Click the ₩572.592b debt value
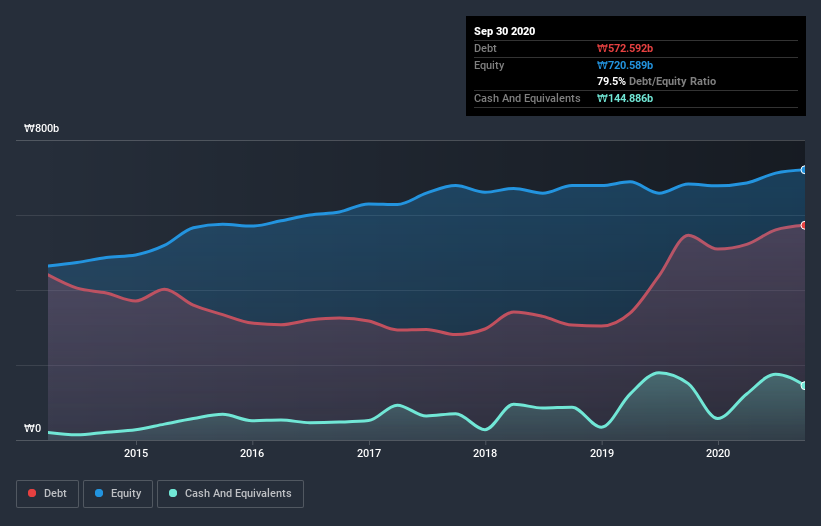Viewport: 821px width, 526px height. pyautogui.click(x=625, y=48)
